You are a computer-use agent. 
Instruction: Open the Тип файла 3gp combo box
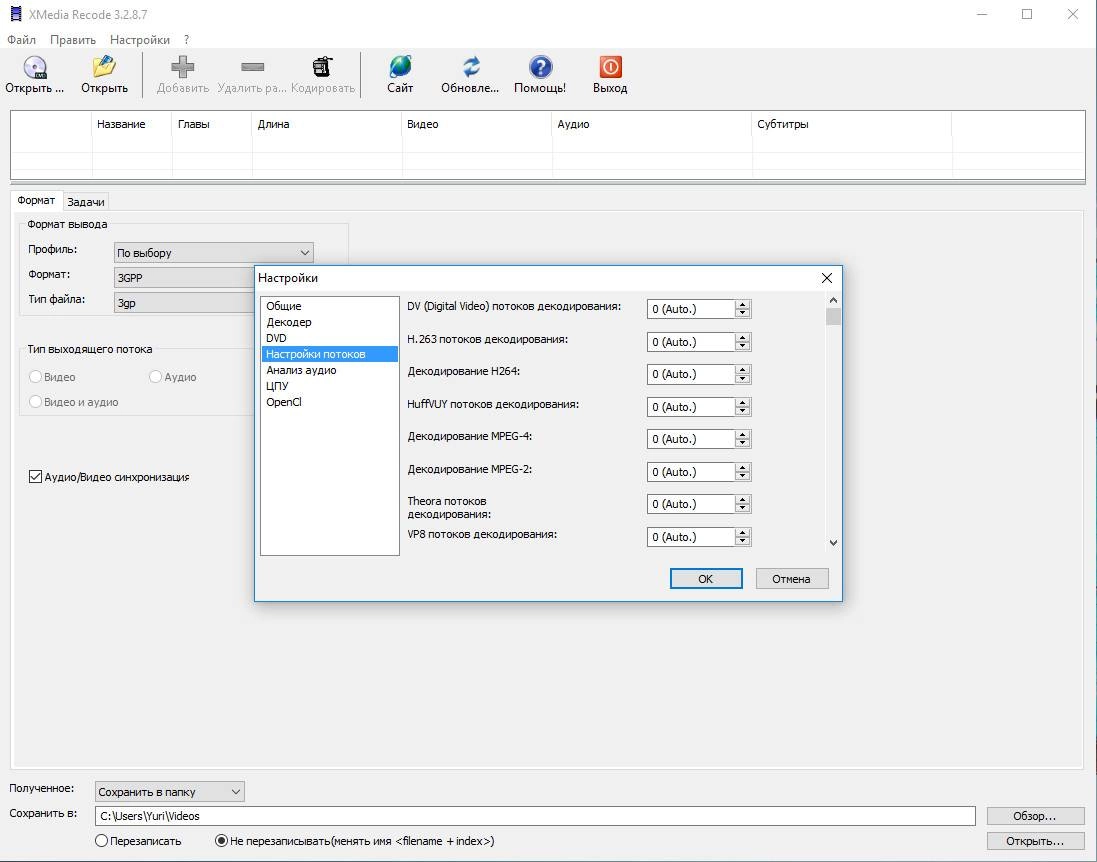(x=185, y=303)
